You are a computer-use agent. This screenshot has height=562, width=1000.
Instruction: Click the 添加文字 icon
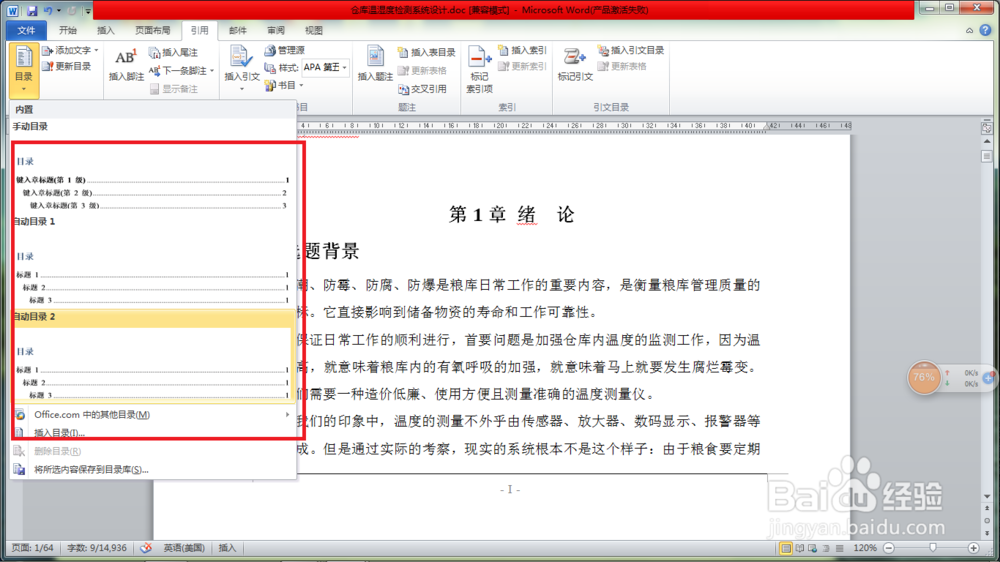click(x=48, y=50)
